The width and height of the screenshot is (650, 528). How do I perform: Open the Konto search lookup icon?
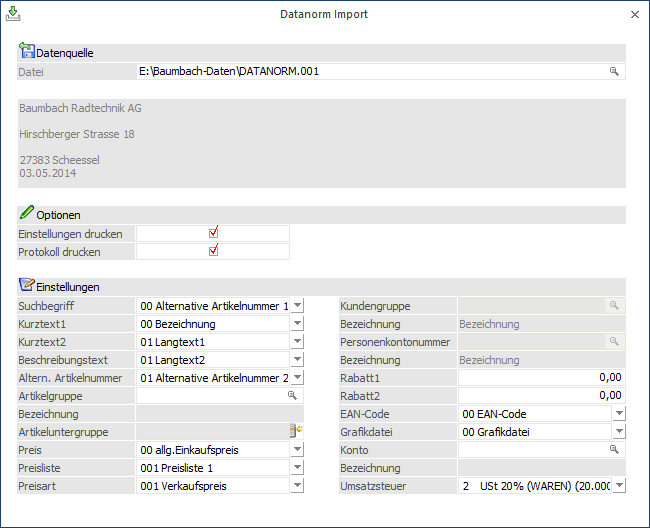[x=615, y=450]
